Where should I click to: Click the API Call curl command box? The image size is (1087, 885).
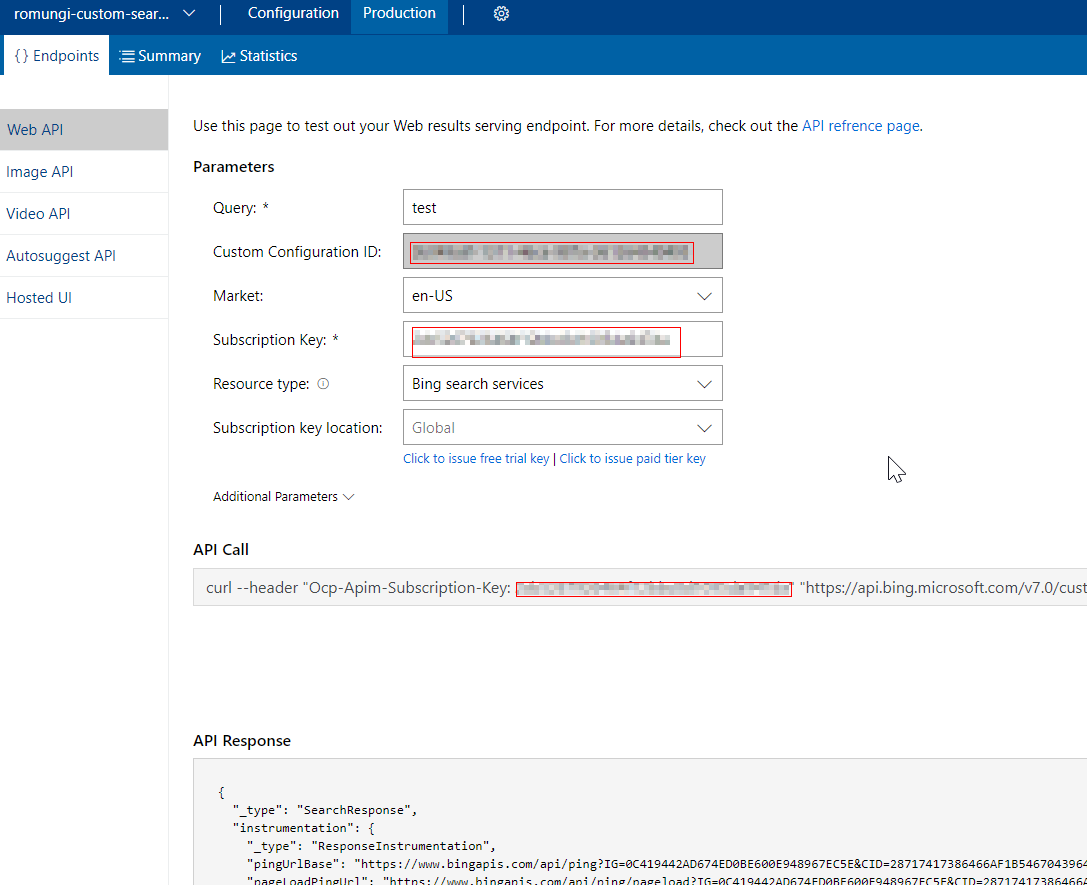(x=640, y=588)
